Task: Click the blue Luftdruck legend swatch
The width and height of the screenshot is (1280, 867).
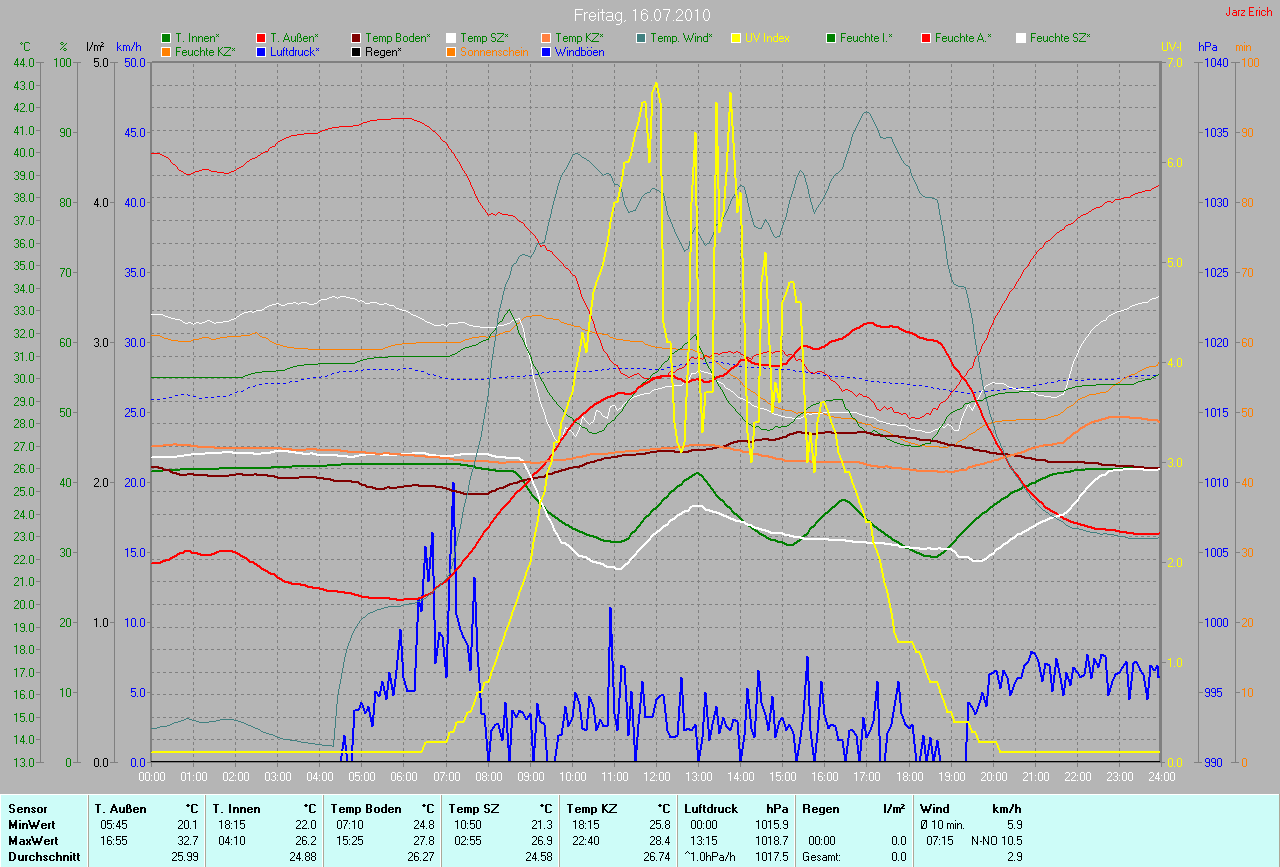Action: tap(262, 51)
